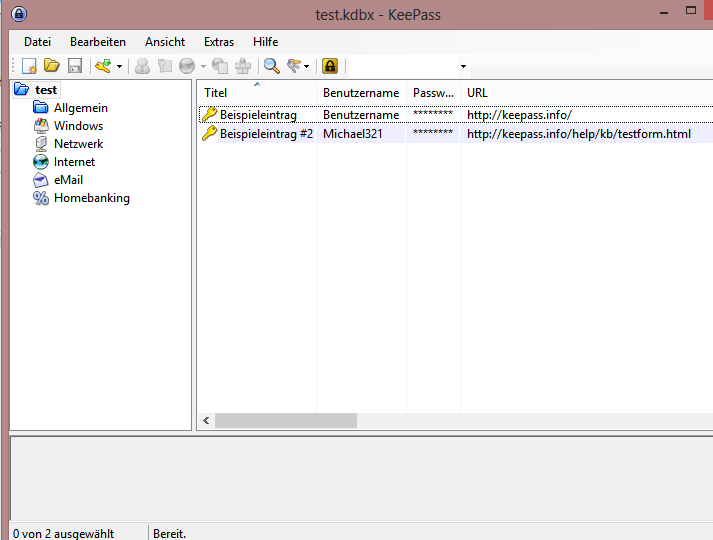Image resolution: width=713 pixels, height=540 pixels.
Task: Select the Internet group in tree
Action: [74, 162]
